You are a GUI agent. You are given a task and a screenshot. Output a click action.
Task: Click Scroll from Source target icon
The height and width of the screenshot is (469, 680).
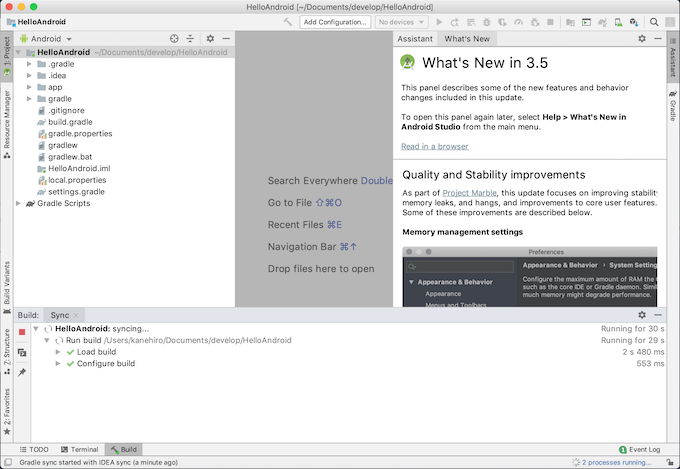(x=174, y=39)
